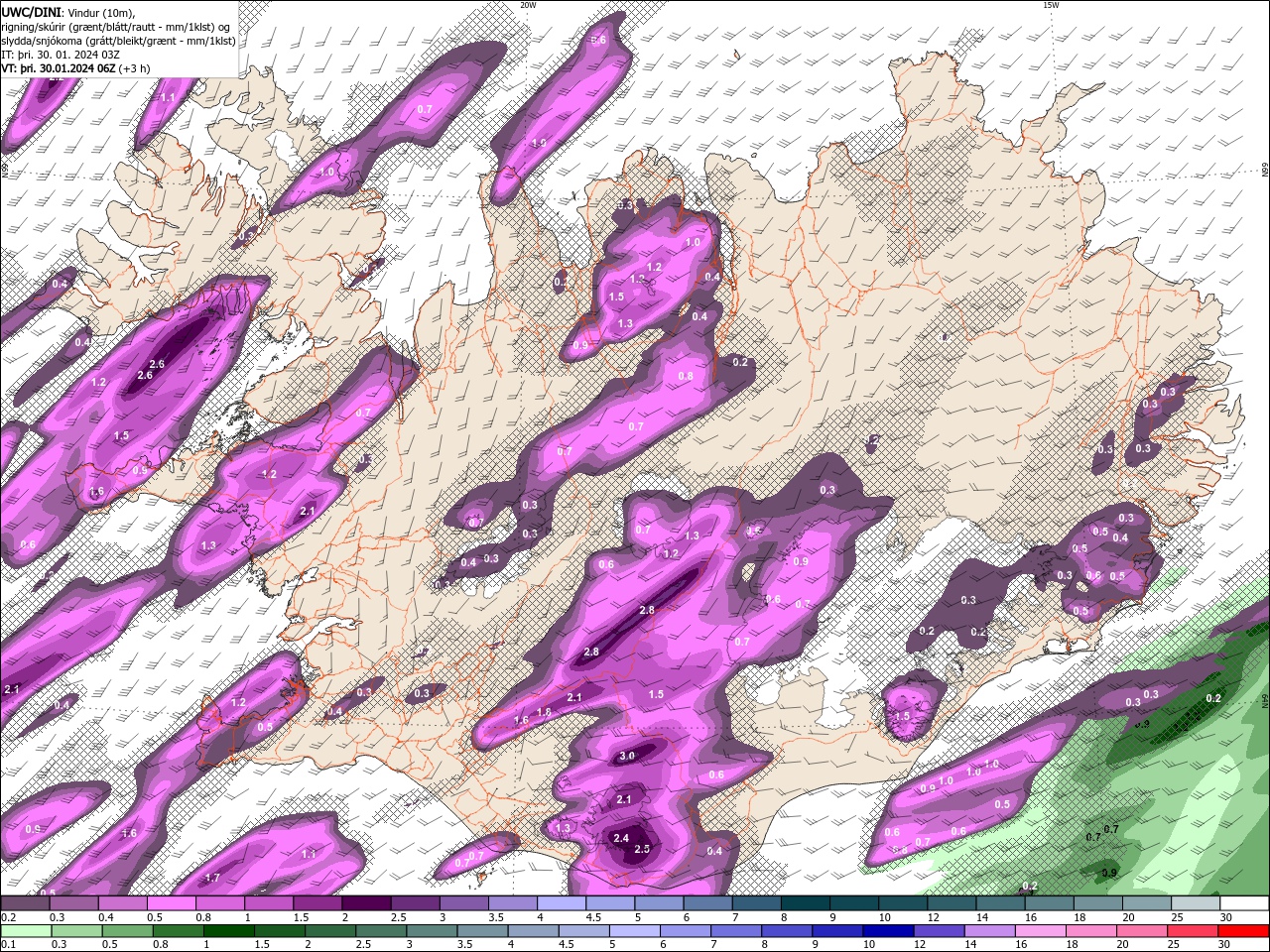
Task: Click the 'slydda/snjókoma' legend description line
Action: point(118,41)
